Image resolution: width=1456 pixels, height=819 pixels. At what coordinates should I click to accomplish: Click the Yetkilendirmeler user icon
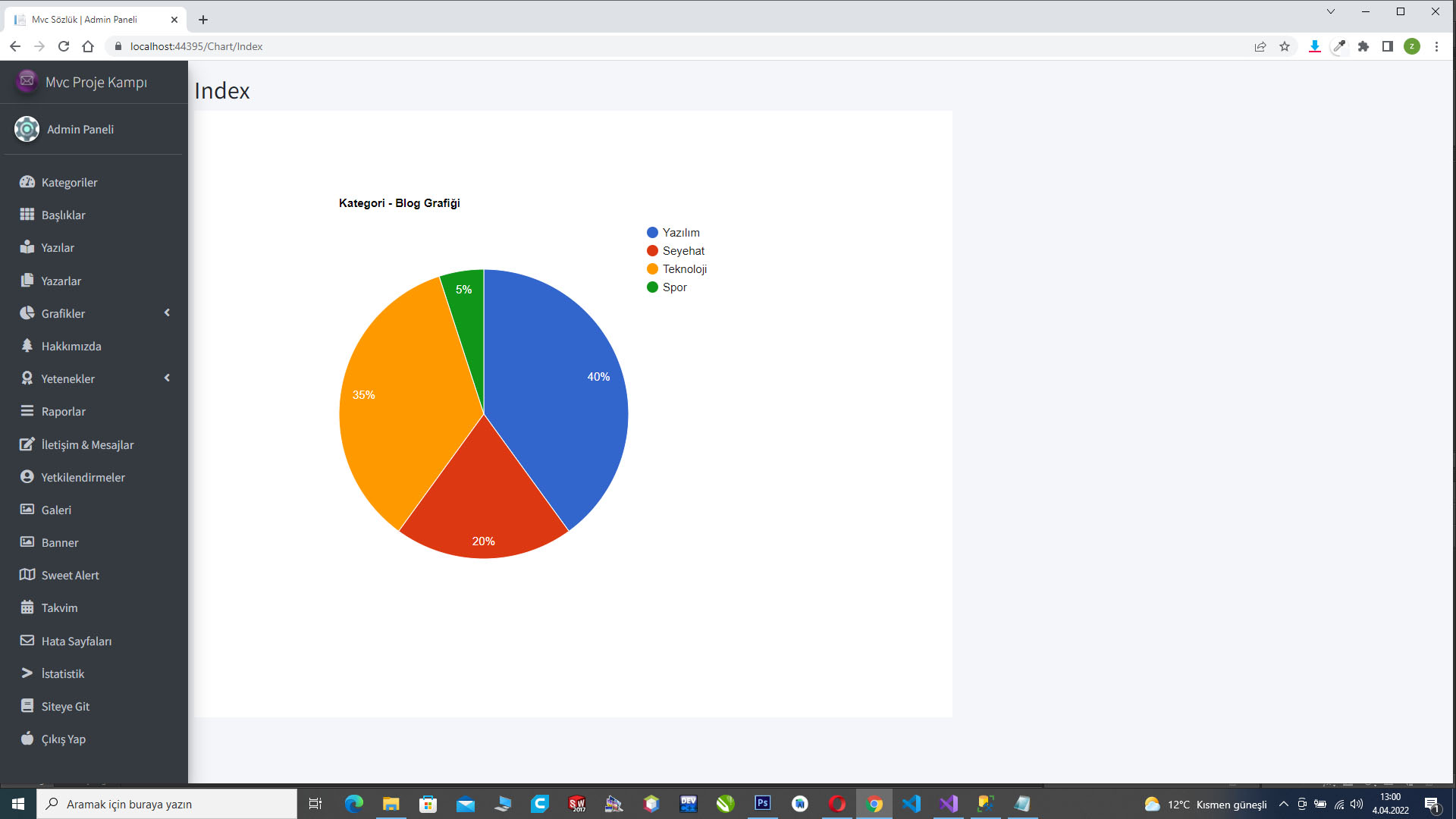[27, 477]
